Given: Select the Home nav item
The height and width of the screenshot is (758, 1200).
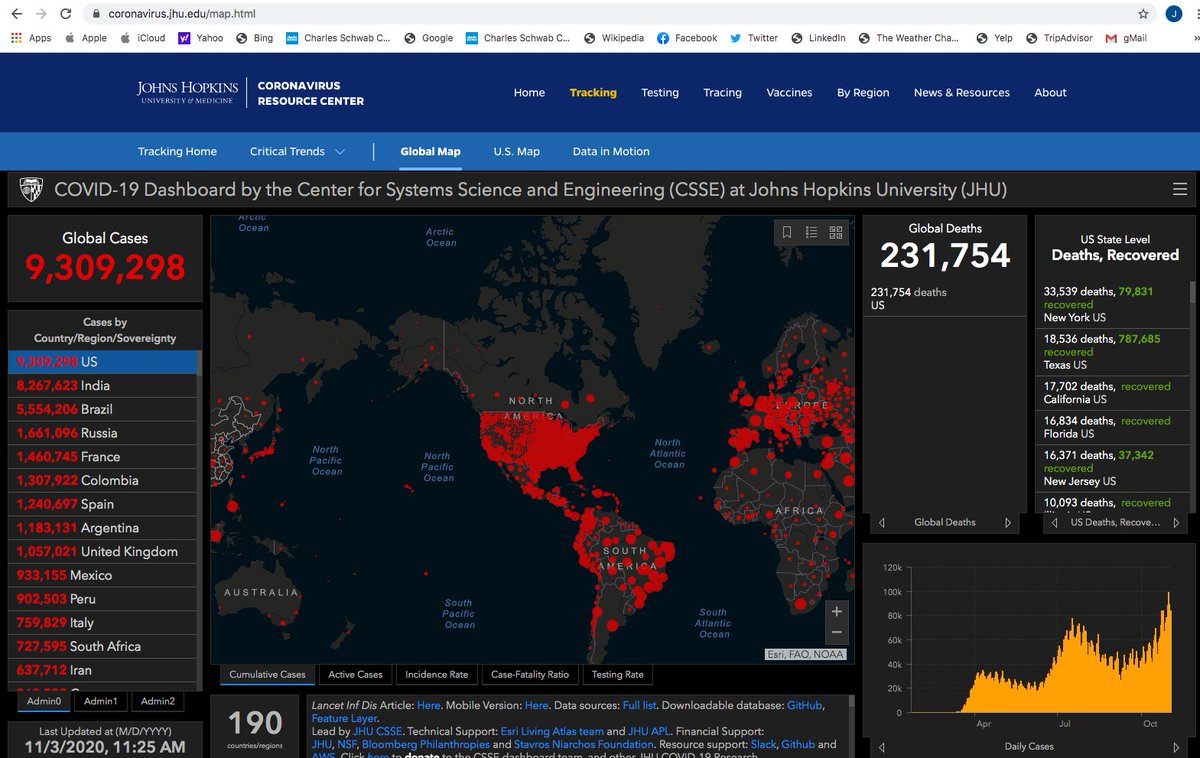Looking at the screenshot, I should pyautogui.click(x=529, y=92).
